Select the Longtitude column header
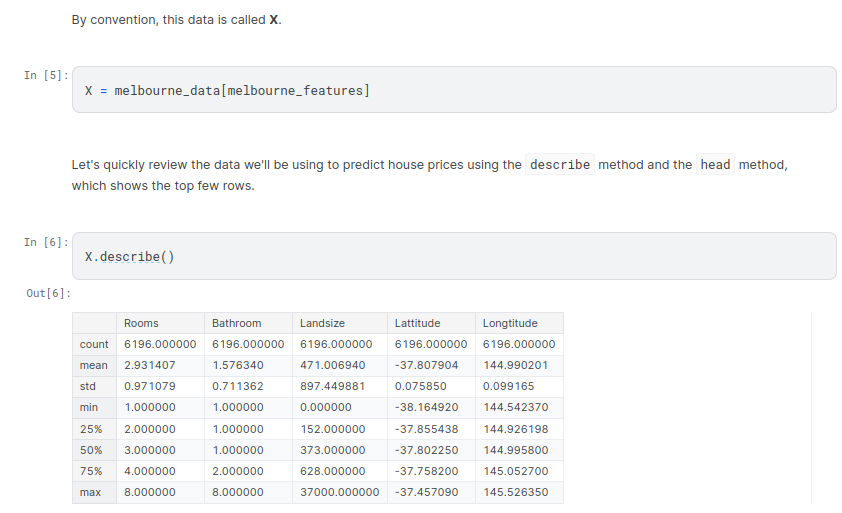Screen dimensions: 842x513 point(510,323)
